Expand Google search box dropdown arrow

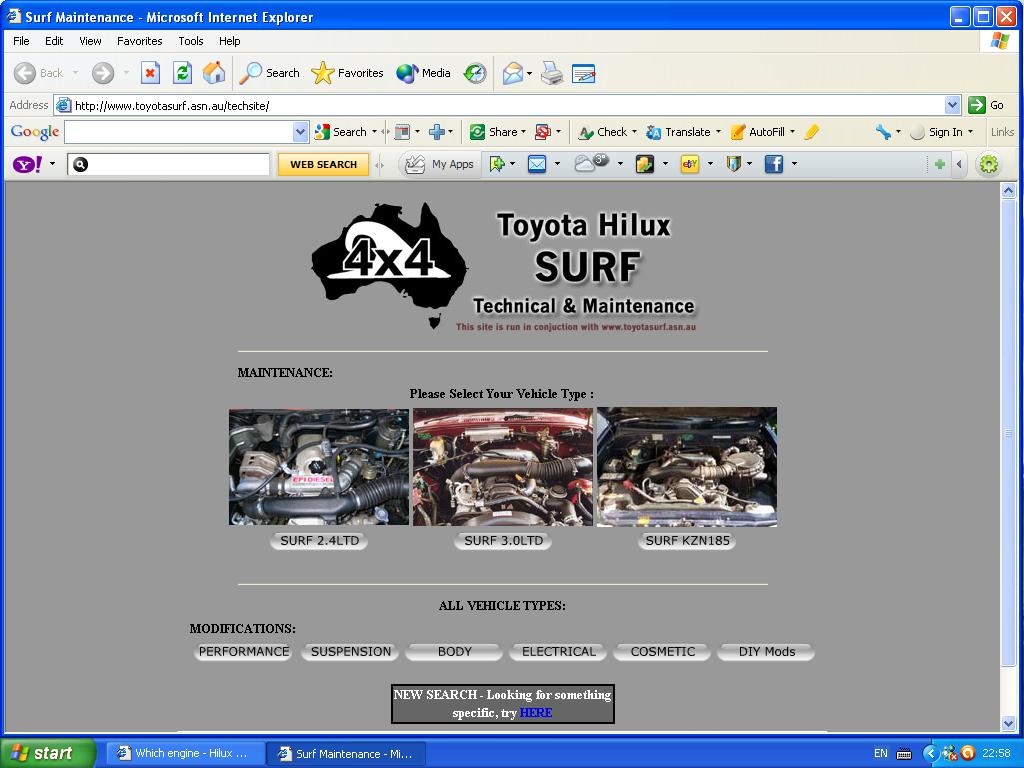pyautogui.click(x=300, y=132)
